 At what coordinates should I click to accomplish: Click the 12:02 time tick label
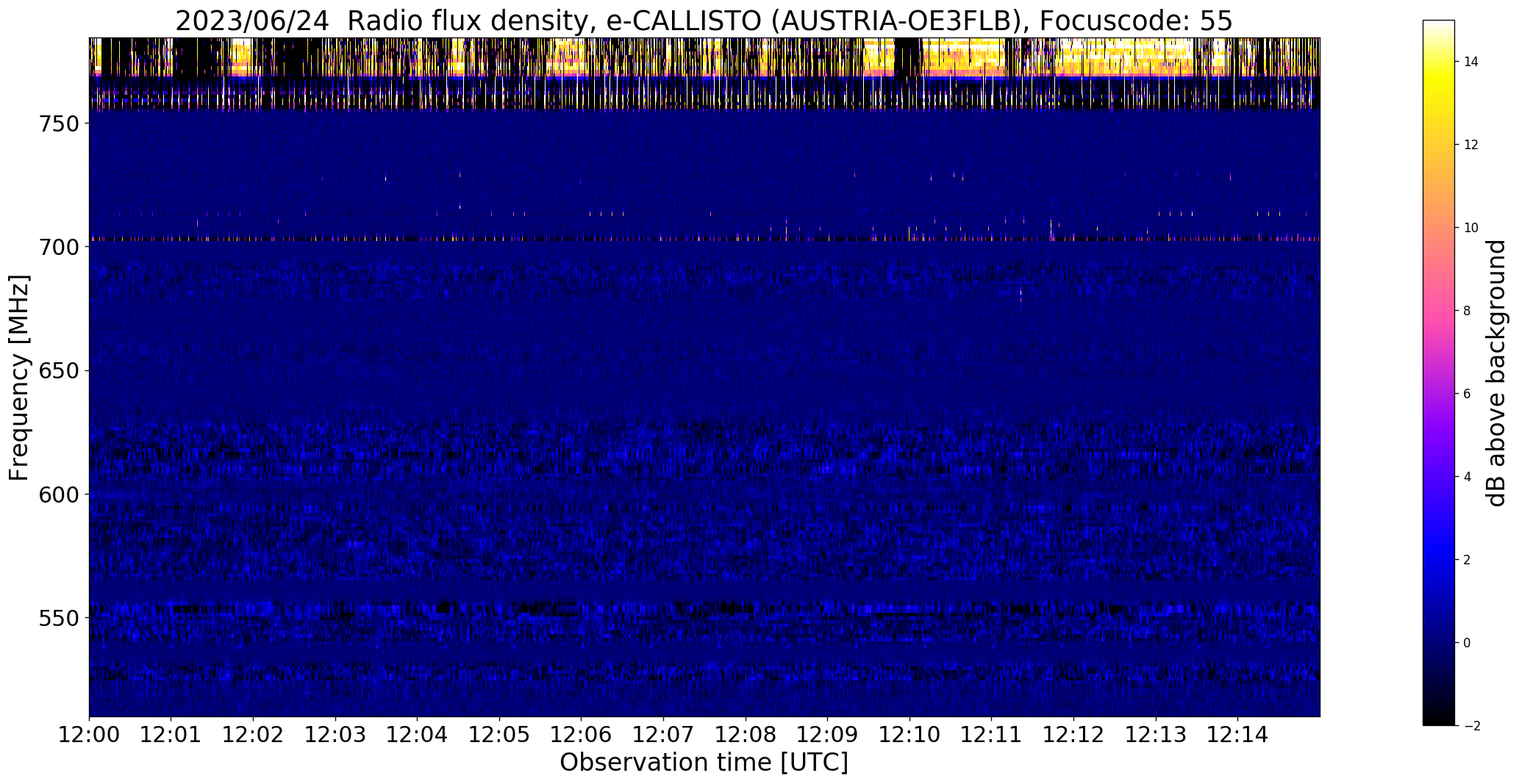coord(254,734)
